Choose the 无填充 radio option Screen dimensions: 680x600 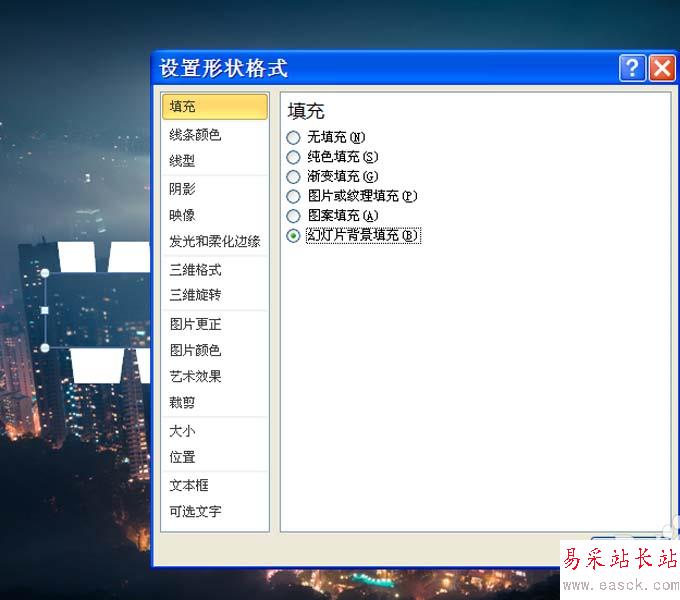click(x=293, y=138)
